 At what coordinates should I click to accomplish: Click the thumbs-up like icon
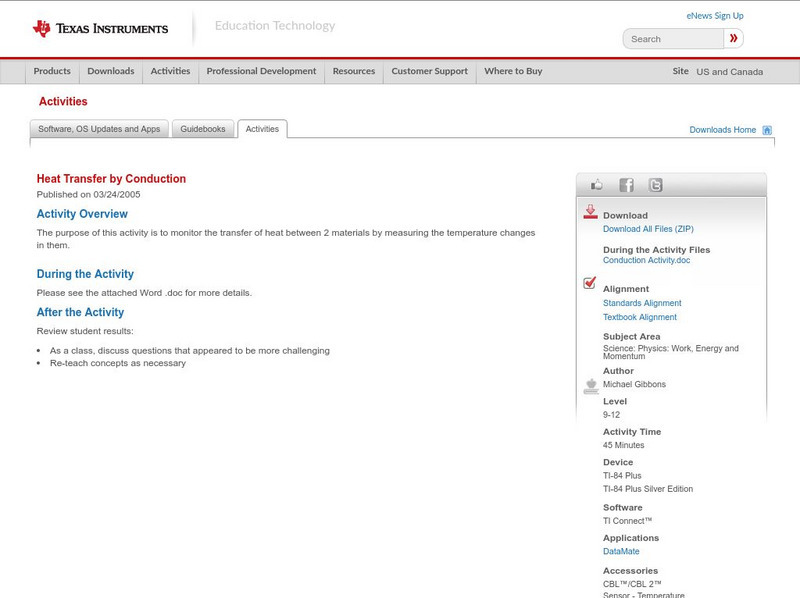coord(597,185)
